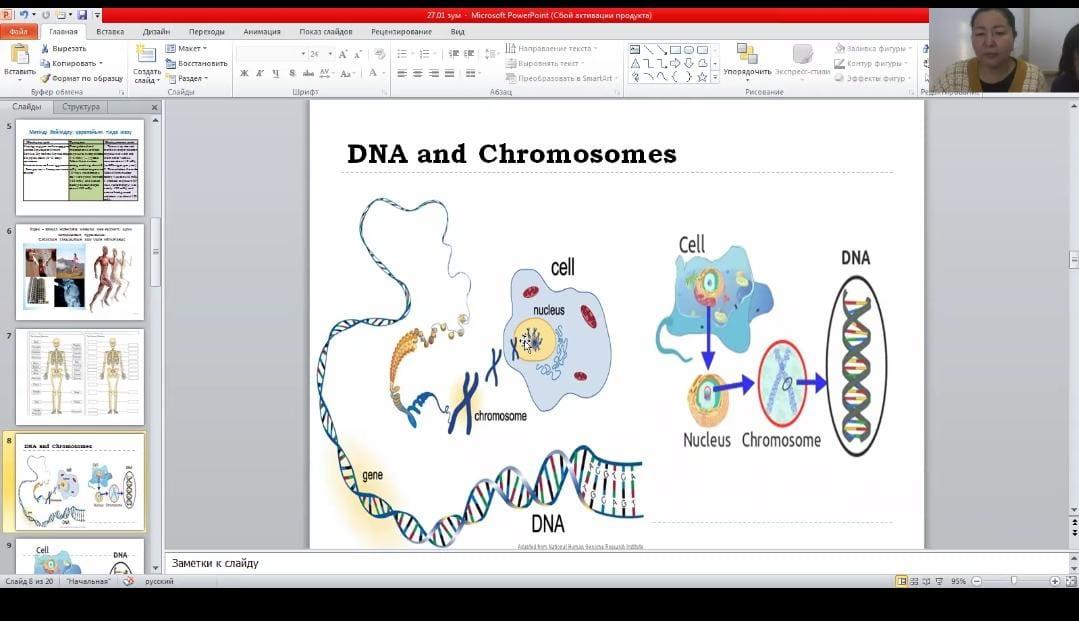Create a new slide with Создать слайд icon
This screenshot has width=1079, height=621.
pos(146,54)
